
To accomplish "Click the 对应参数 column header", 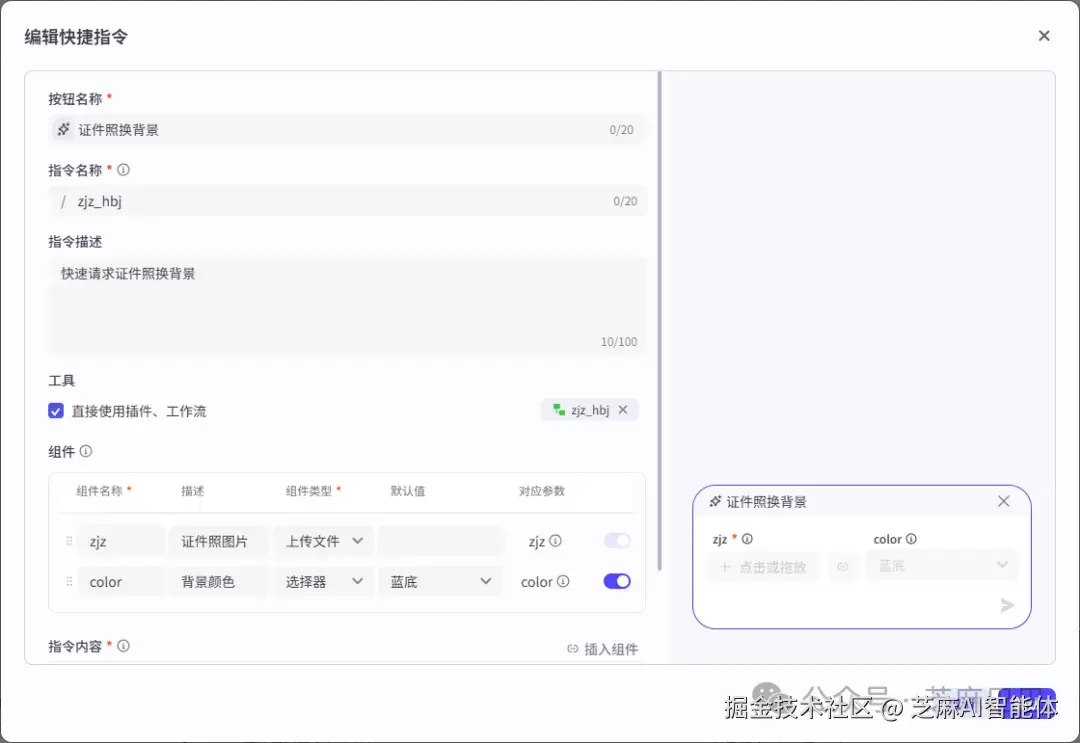I will coord(542,491).
